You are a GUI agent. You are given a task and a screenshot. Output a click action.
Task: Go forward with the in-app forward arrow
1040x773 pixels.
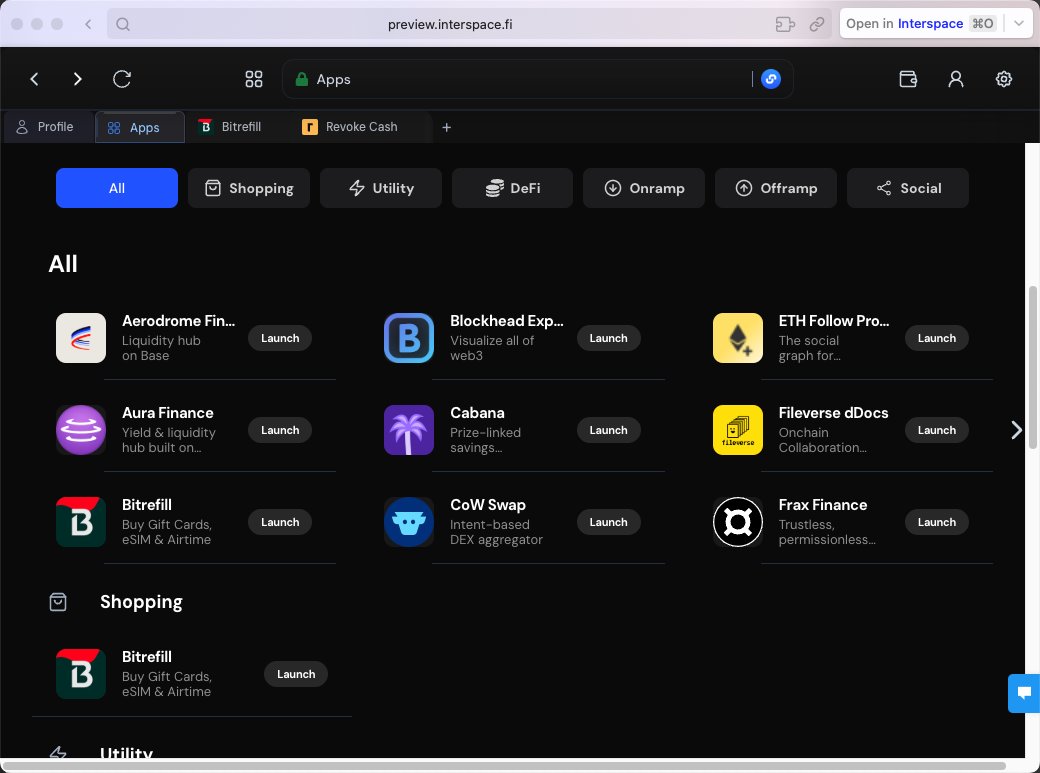pos(78,79)
